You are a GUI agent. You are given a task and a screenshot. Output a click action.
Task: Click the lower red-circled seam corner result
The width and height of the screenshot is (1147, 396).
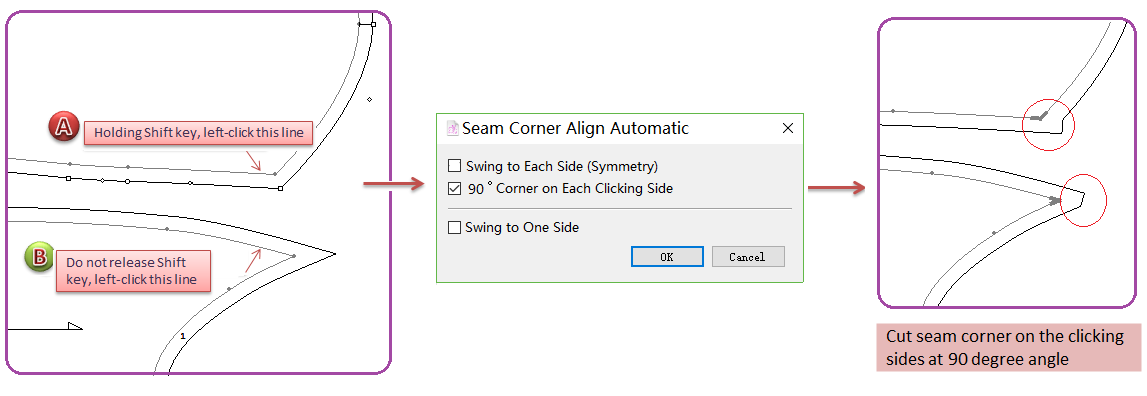coord(1083,201)
